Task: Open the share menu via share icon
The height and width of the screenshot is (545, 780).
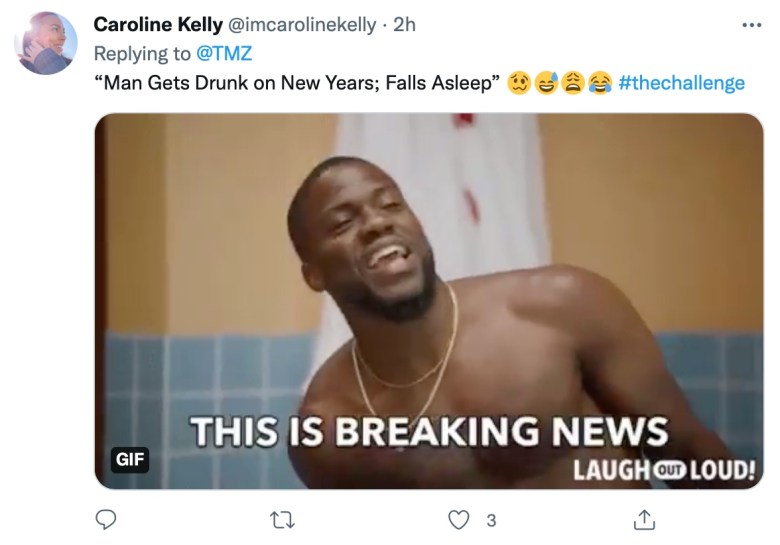Action: 644,519
